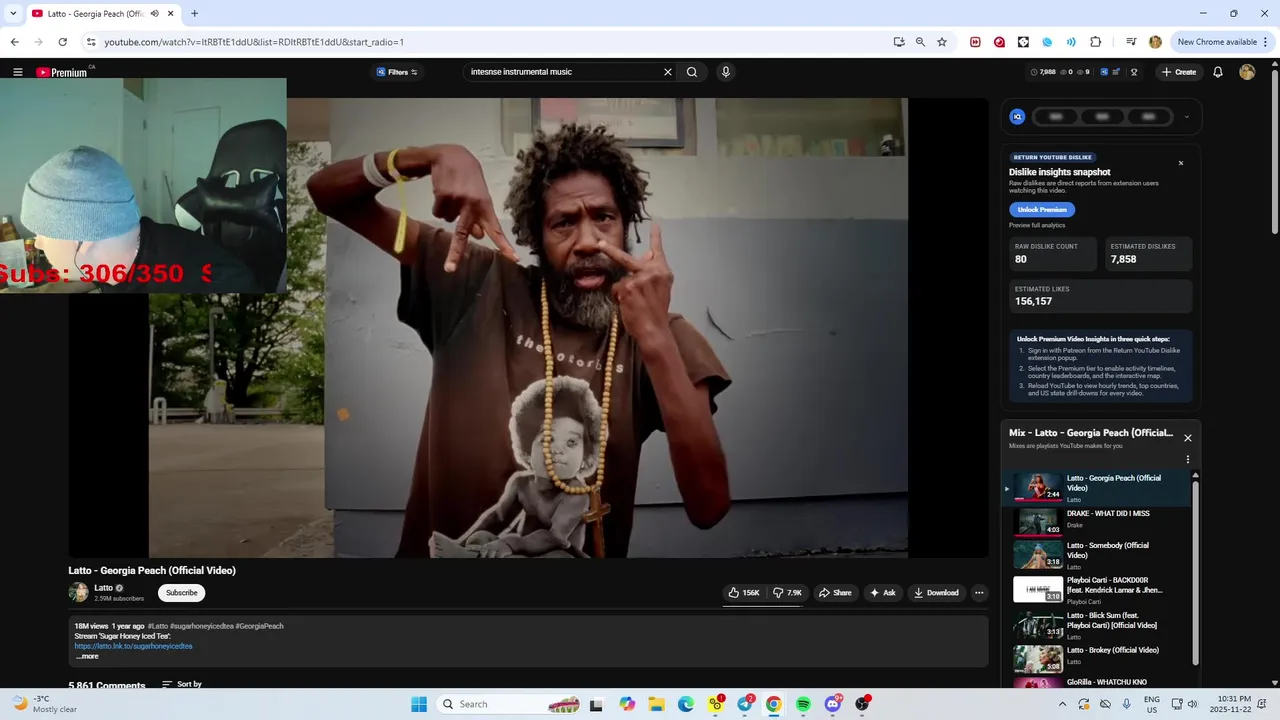The width and height of the screenshot is (1280, 720).
Task: Select Latto - Blick Sum in the mix
Action: (x=1097, y=625)
